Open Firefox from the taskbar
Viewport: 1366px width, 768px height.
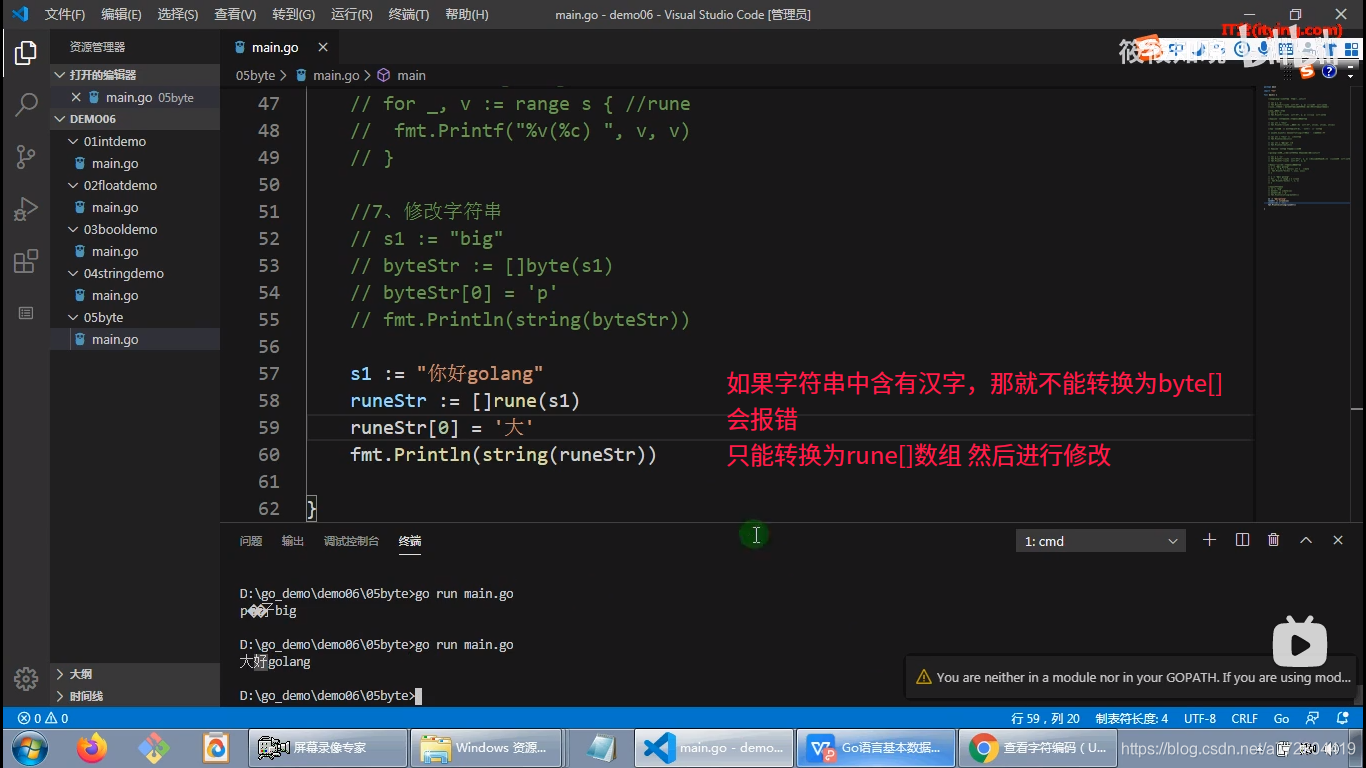[x=91, y=747]
